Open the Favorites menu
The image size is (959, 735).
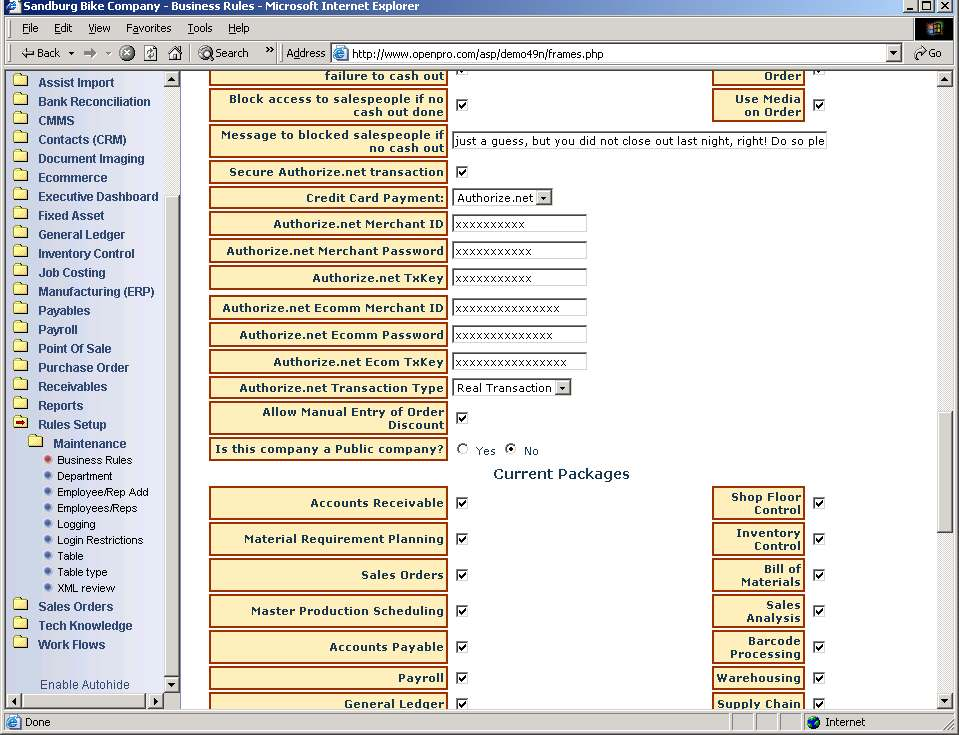148,29
